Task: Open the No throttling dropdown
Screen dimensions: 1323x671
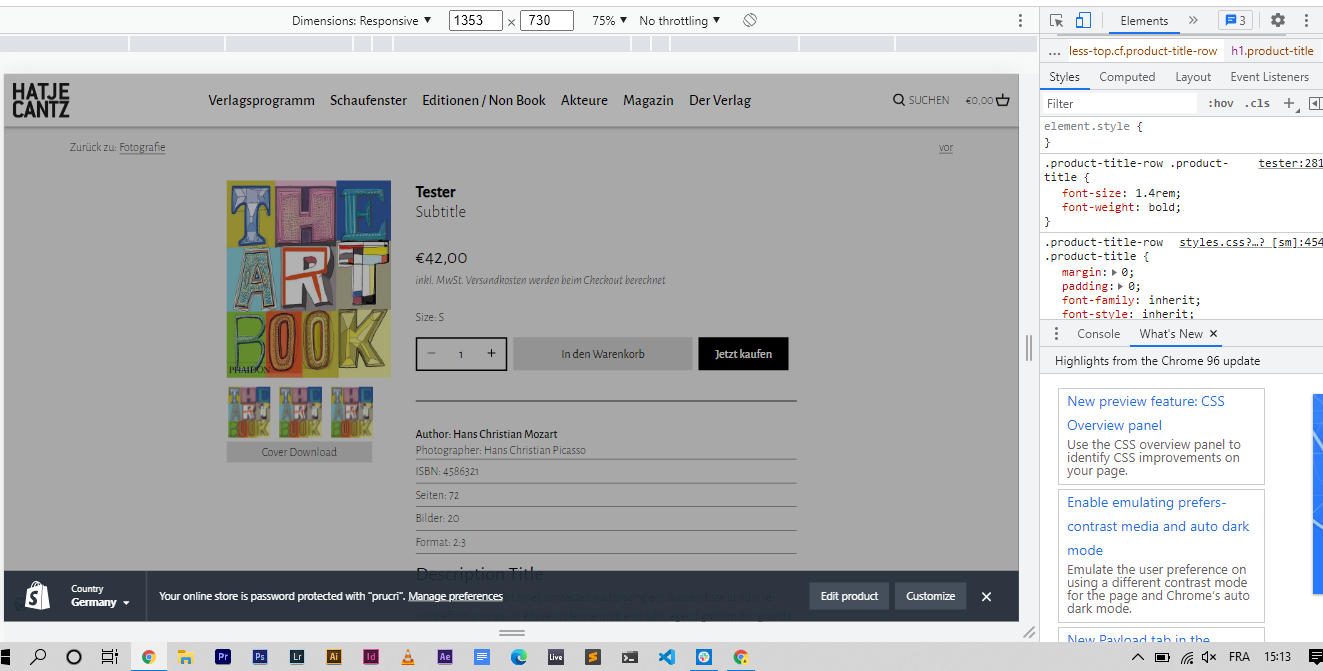Action: 680,20
